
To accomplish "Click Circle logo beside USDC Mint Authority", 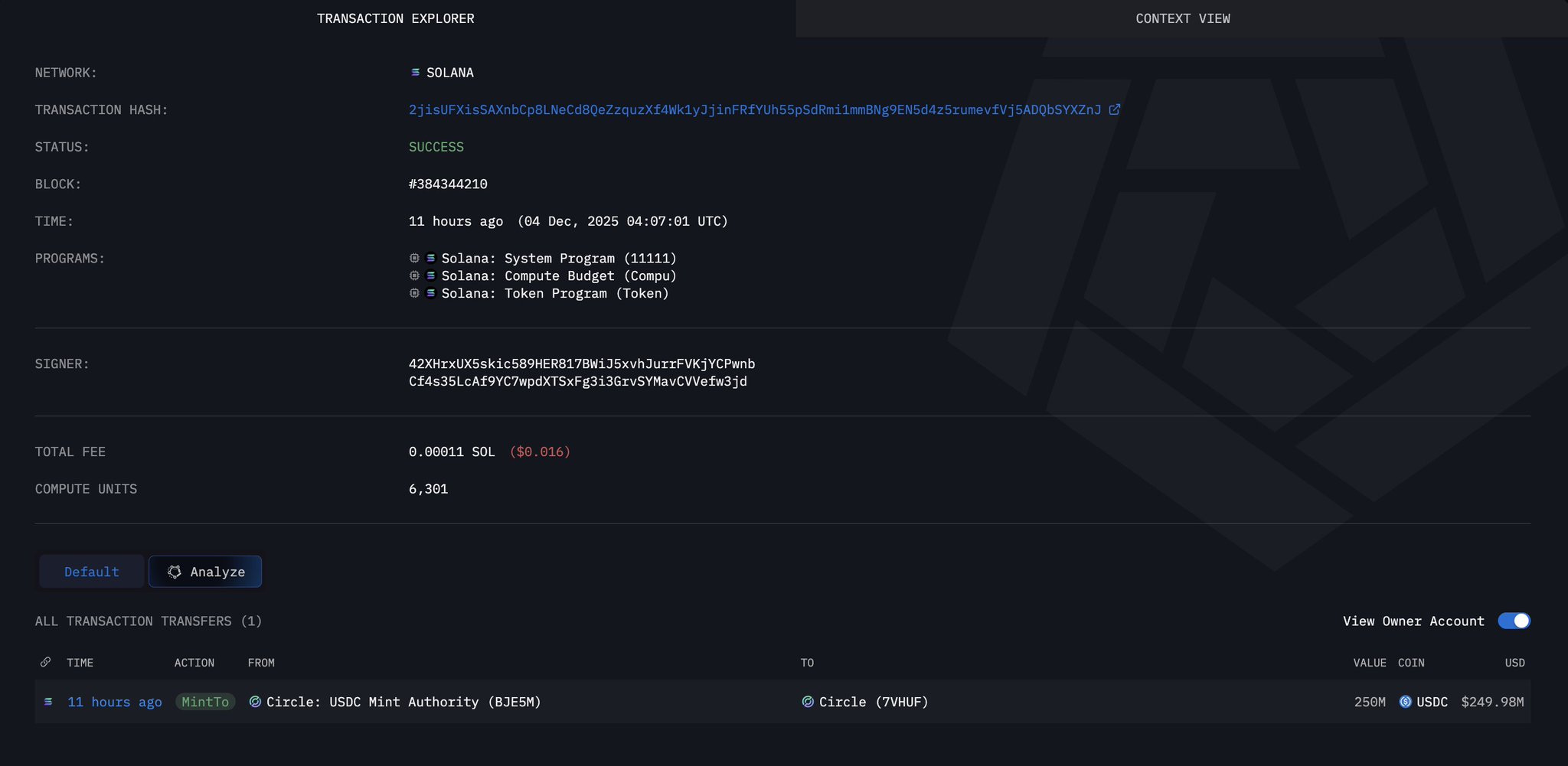I will [255, 702].
